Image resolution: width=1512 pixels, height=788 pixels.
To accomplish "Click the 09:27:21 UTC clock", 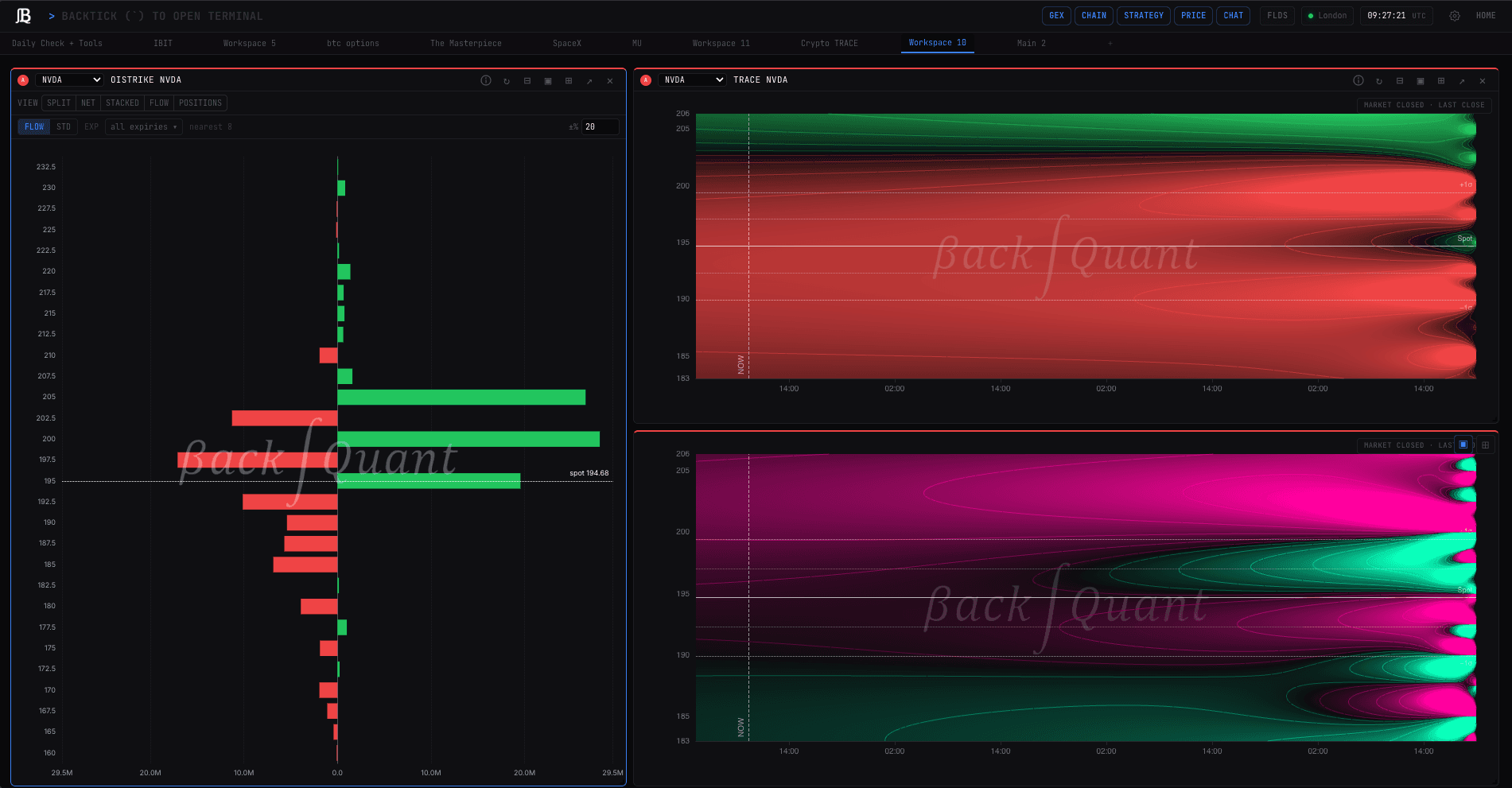I will 1396,16.
